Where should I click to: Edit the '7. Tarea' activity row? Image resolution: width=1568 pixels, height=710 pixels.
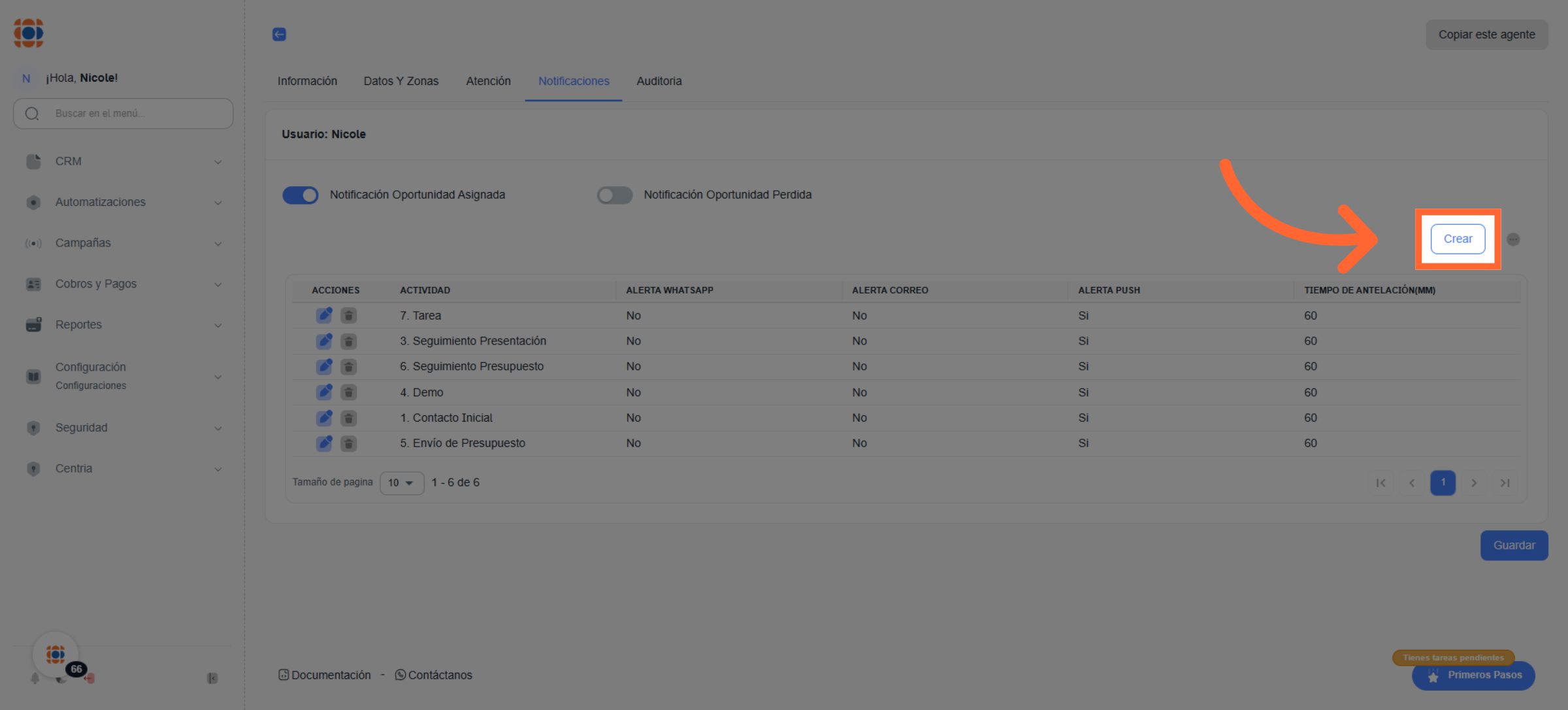click(324, 316)
